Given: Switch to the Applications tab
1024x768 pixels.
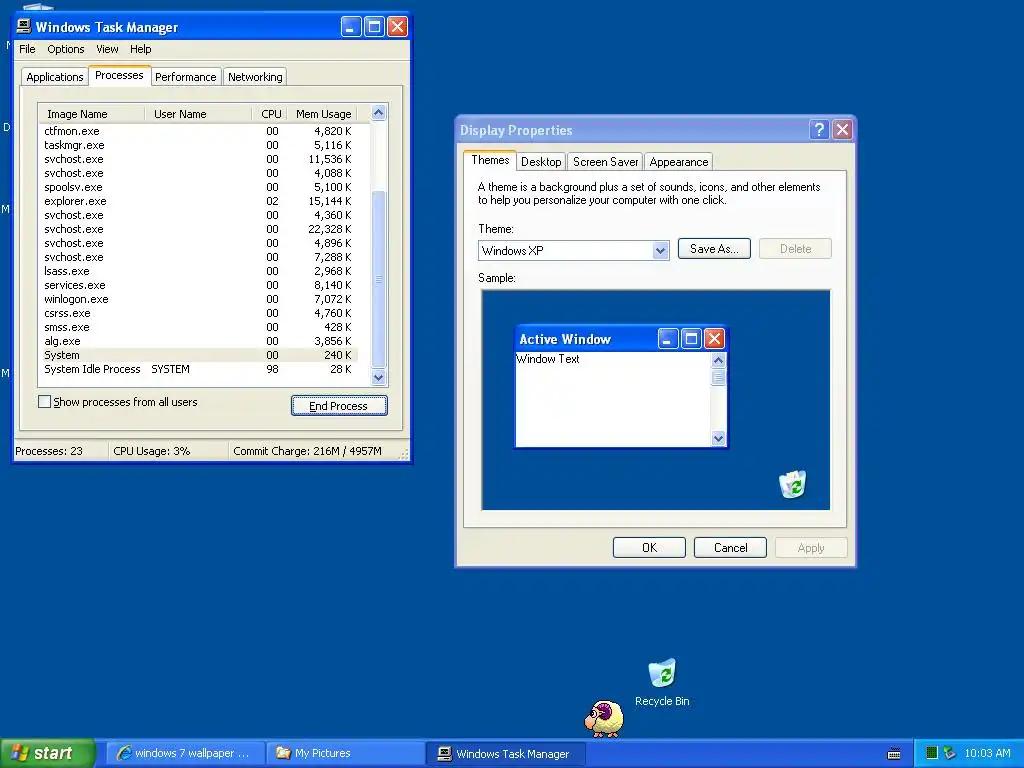Looking at the screenshot, I should pos(55,77).
